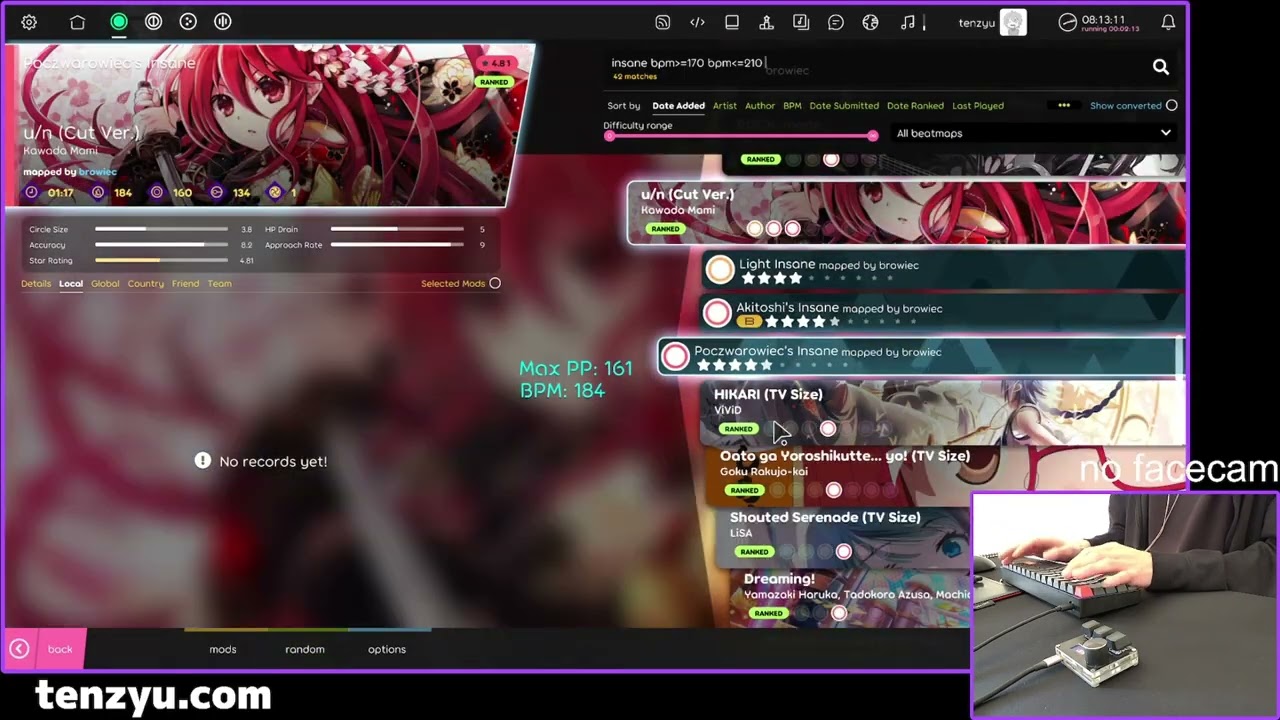Image resolution: width=1280 pixels, height=720 pixels.
Task: Open the chat bubble icon
Action: [836, 22]
